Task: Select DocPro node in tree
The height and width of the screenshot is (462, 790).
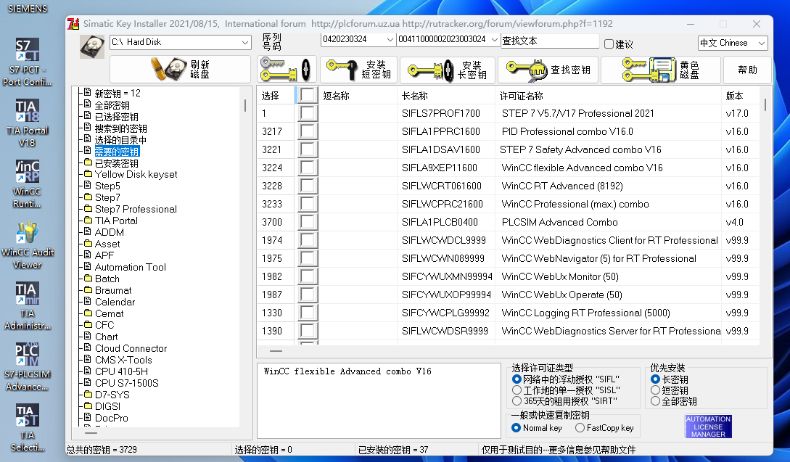Action: (x=111, y=418)
